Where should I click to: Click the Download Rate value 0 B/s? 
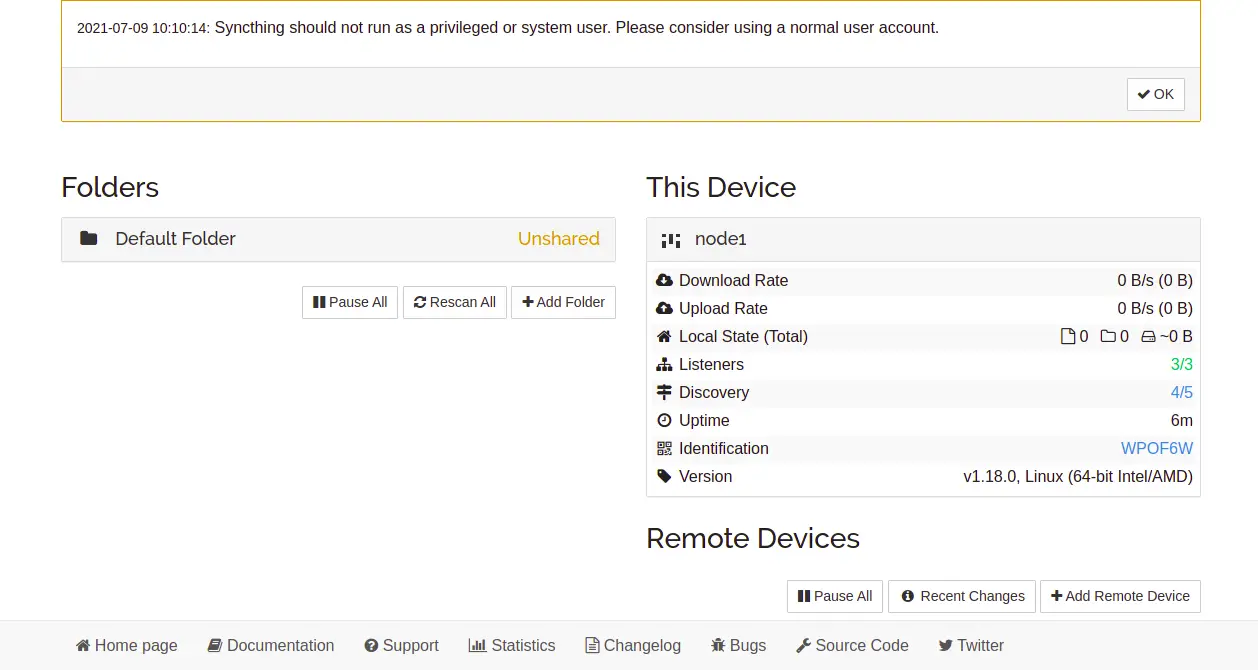coord(1155,281)
